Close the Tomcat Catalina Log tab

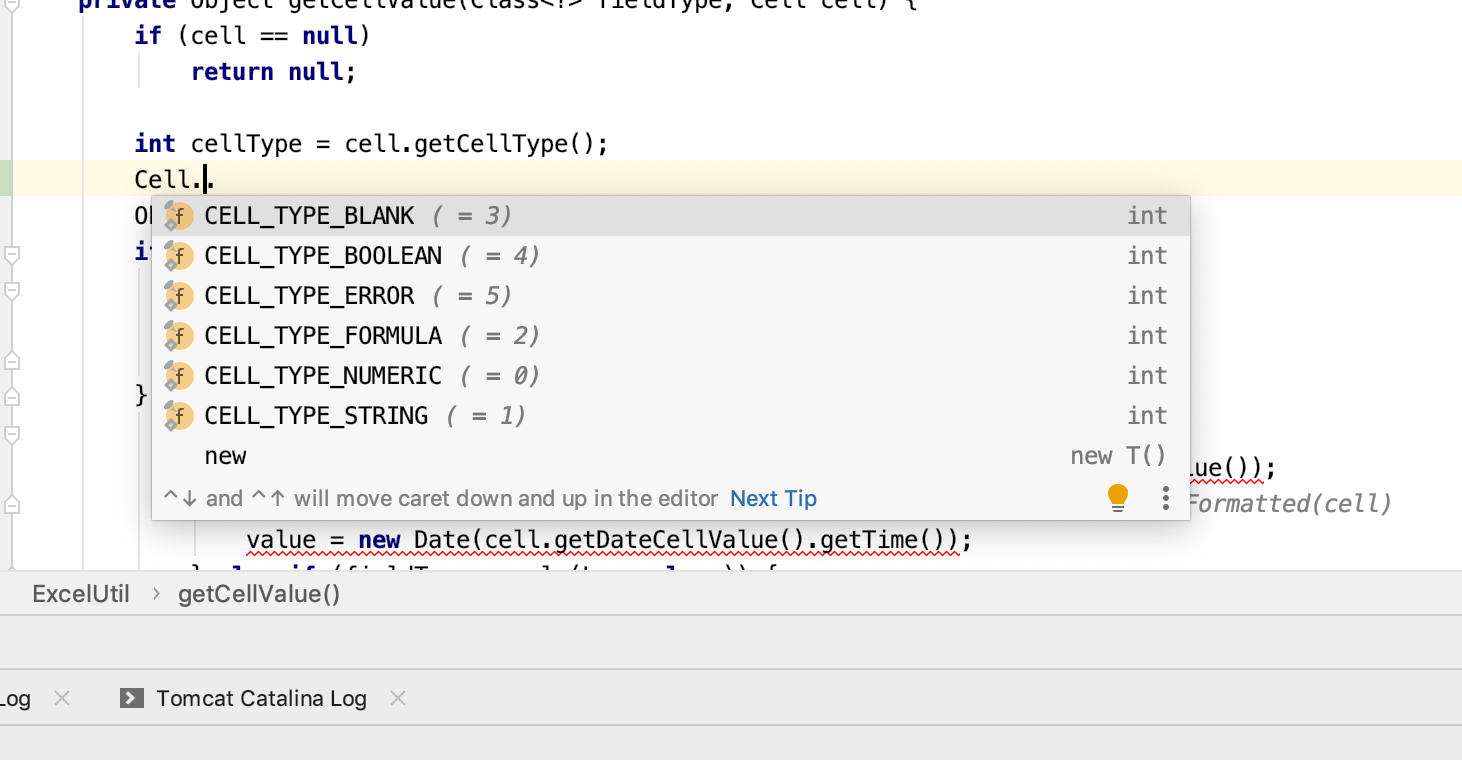pyautogui.click(x=398, y=698)
